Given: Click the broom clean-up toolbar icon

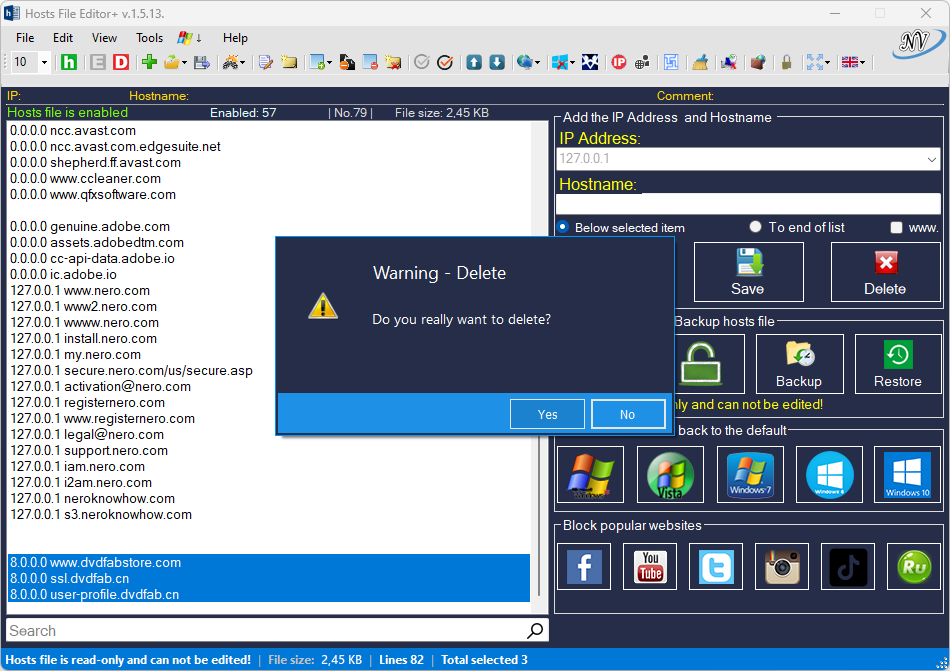Looking at the screenshot, I should tap(700, 62).
